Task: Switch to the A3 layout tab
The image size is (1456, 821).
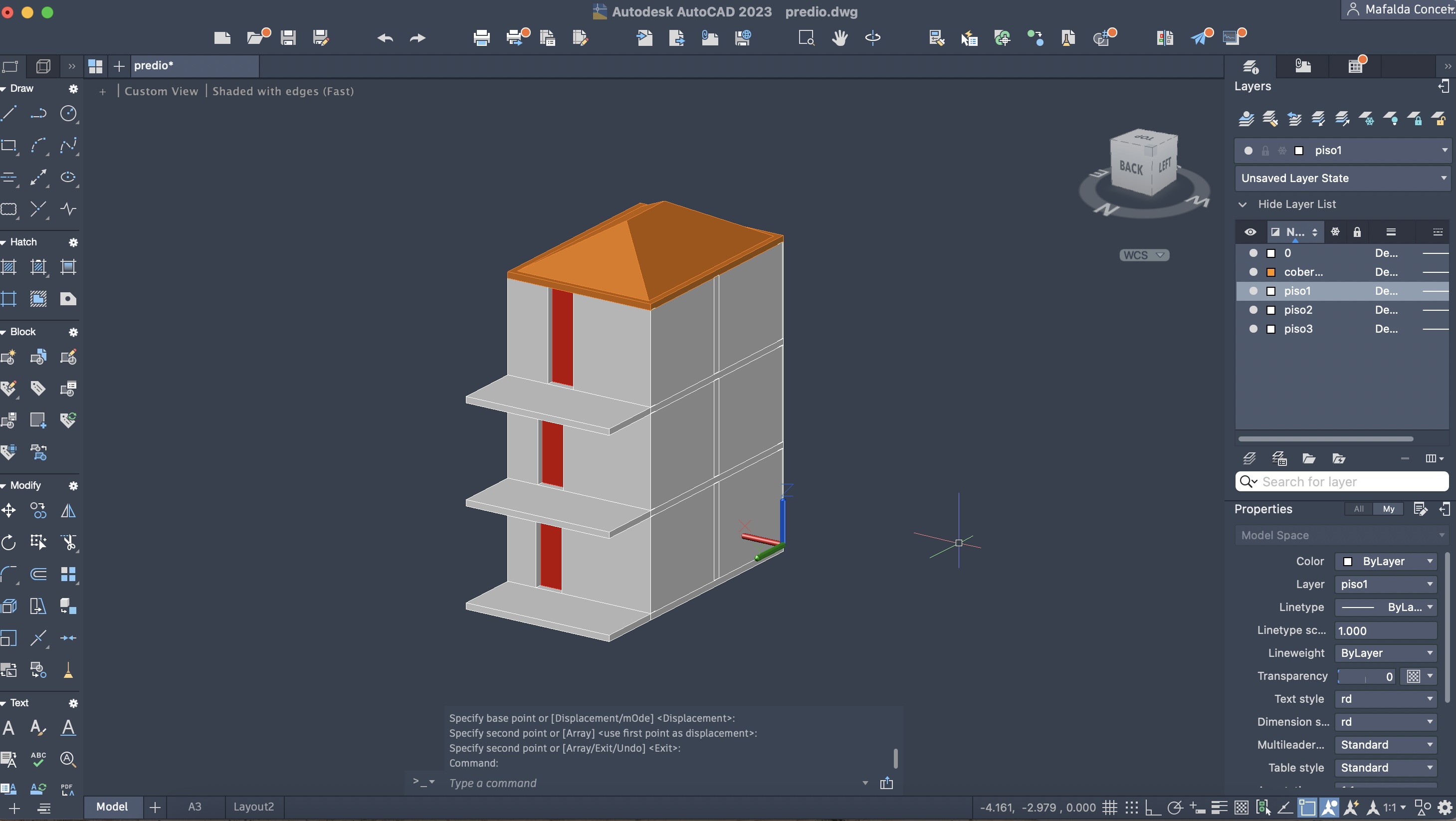Action: 195,807
